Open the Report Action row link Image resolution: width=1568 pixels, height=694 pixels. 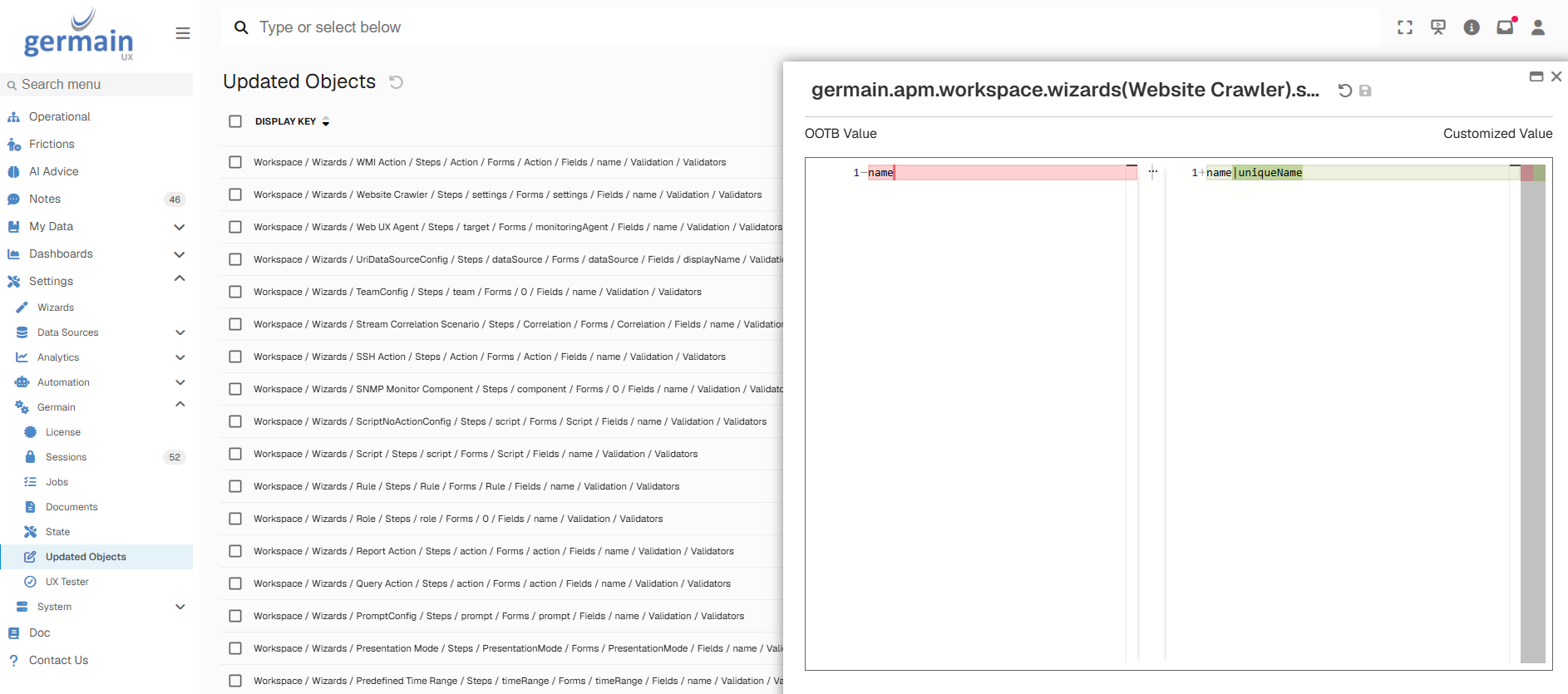pyautogui.click(x=494, y=551)
